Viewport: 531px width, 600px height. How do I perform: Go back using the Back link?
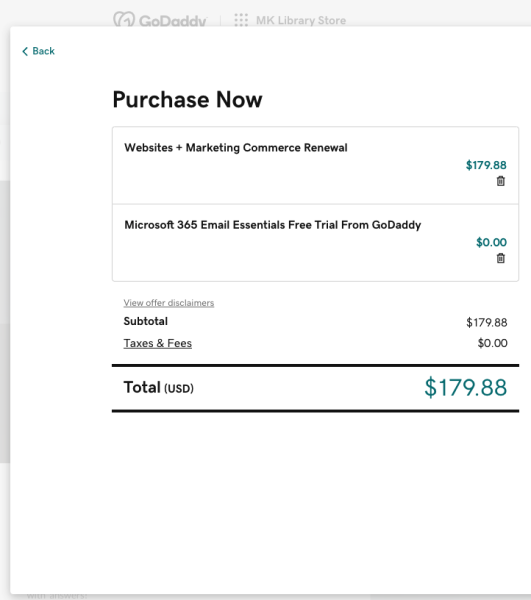pyautogui.click(x=38, y=51)
